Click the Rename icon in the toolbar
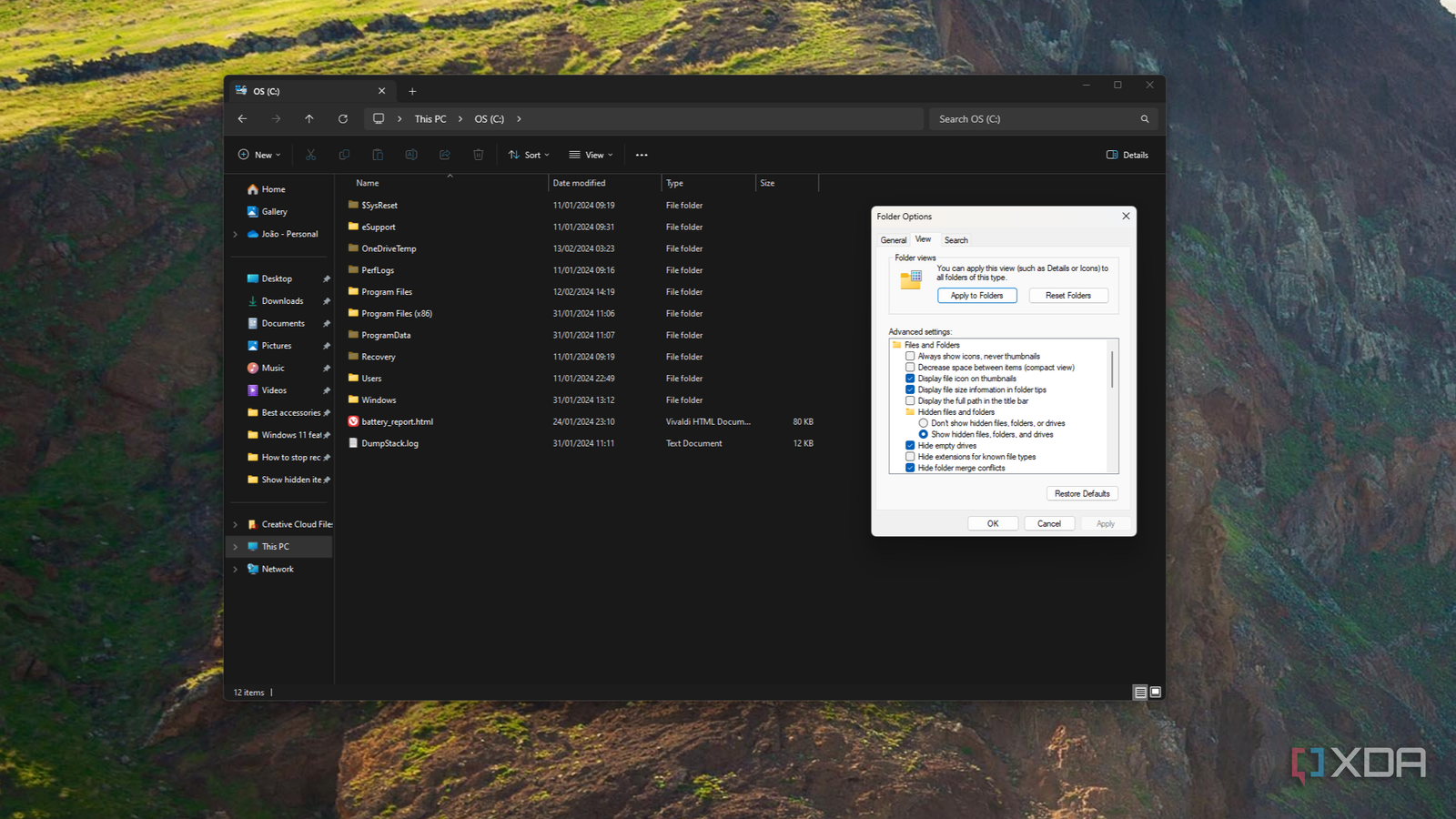1456x819 pixels. click(411, 155)
